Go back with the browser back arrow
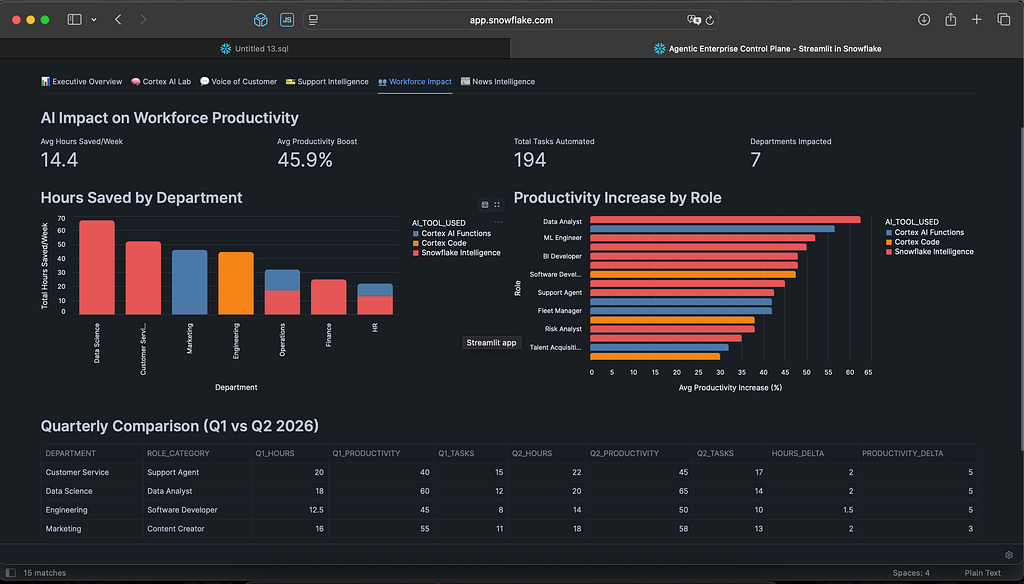This screenshot has height=584, width=1024. tap(118, 20)
